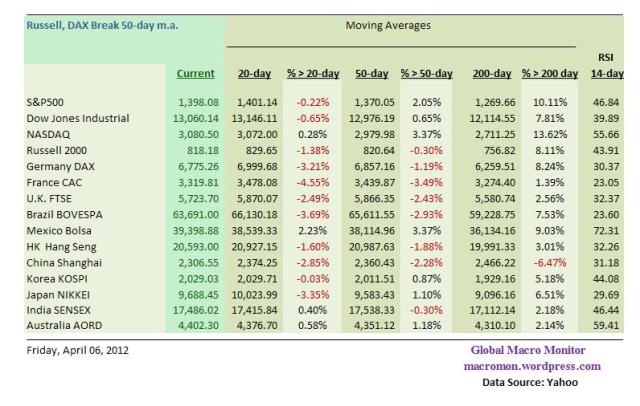Viewport: 640px width, 406px height.
Task: Select the title Russell, DAX Break 50-day m.a.
Action: click(x=97, y=23)
